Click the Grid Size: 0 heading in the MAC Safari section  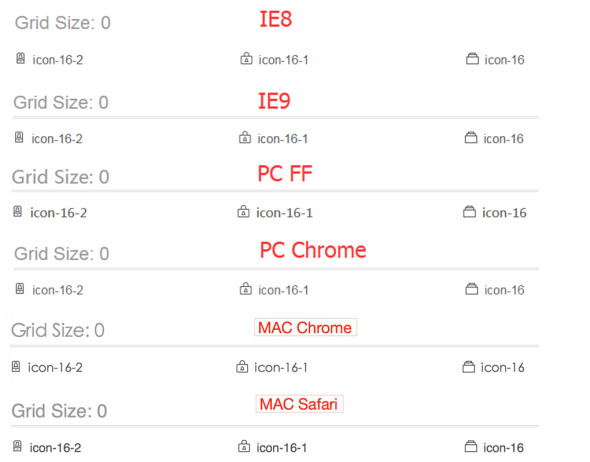tap(59, 411)
